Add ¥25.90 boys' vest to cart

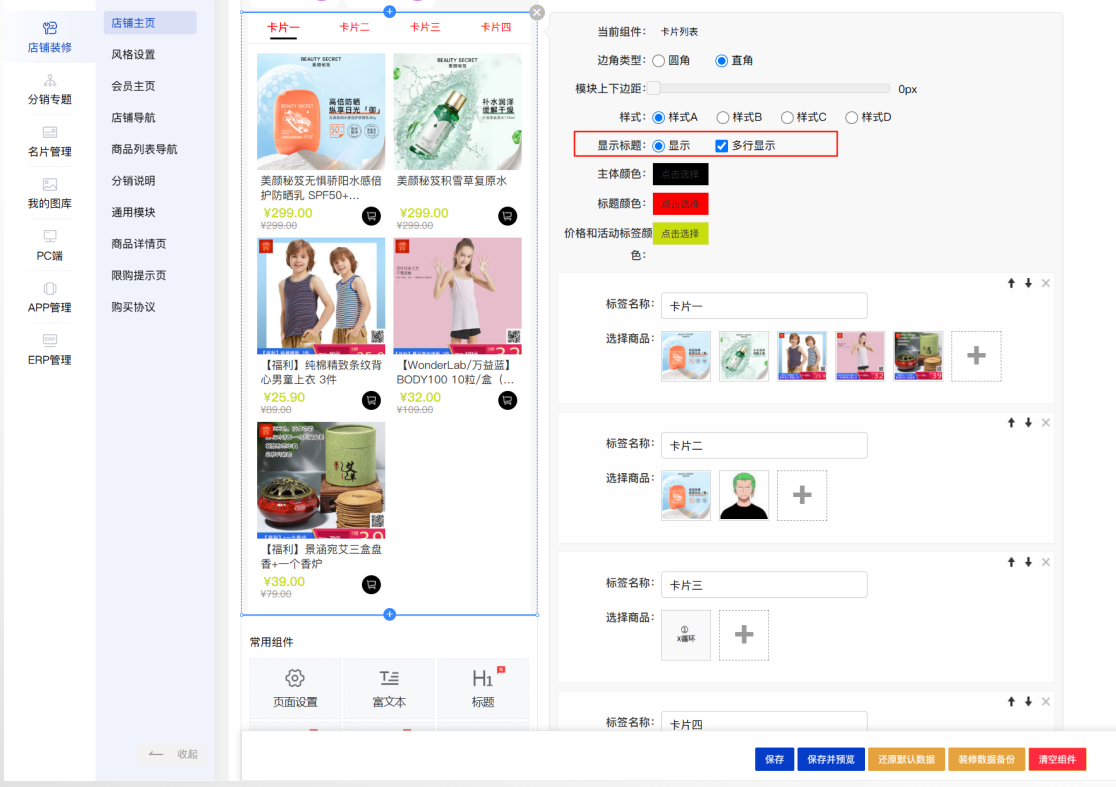(x=371, y=400)
